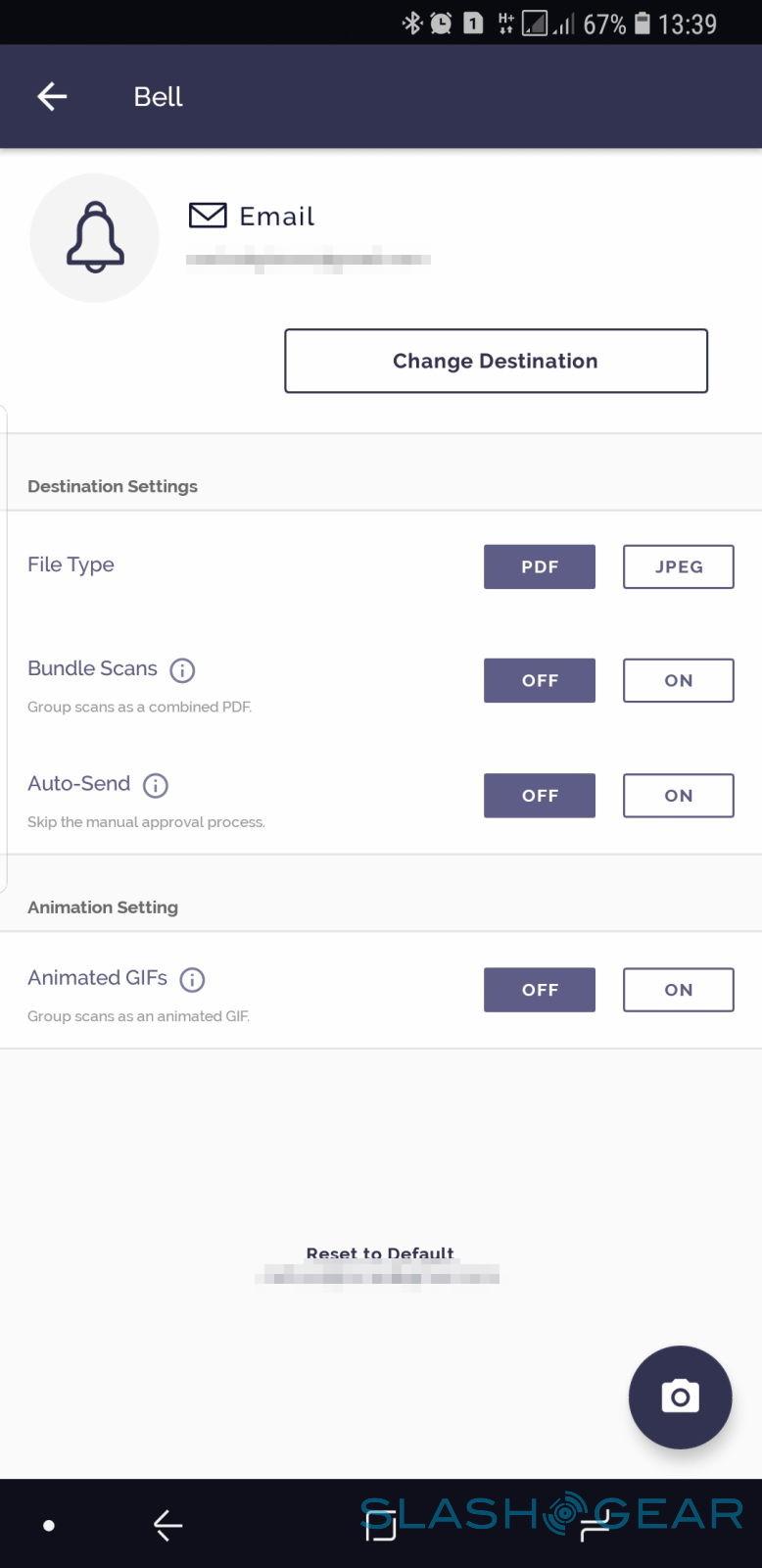Viewport: 762px width, 1568px height.
Task: Turn Animated GIFs ON
Action: 678,990
